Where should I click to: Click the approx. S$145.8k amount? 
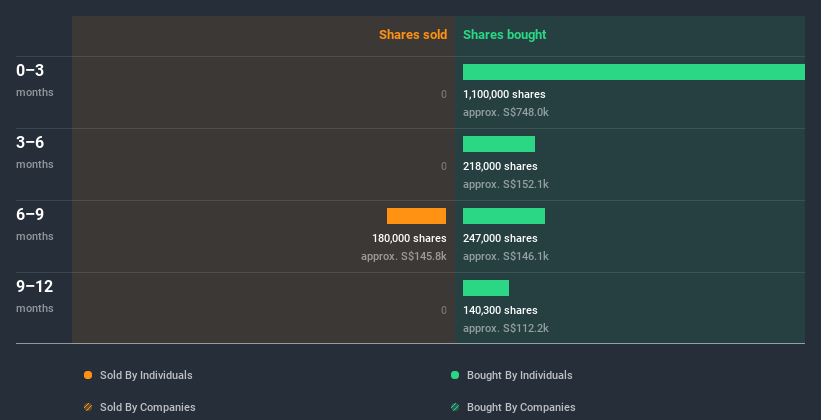[404, 256]
